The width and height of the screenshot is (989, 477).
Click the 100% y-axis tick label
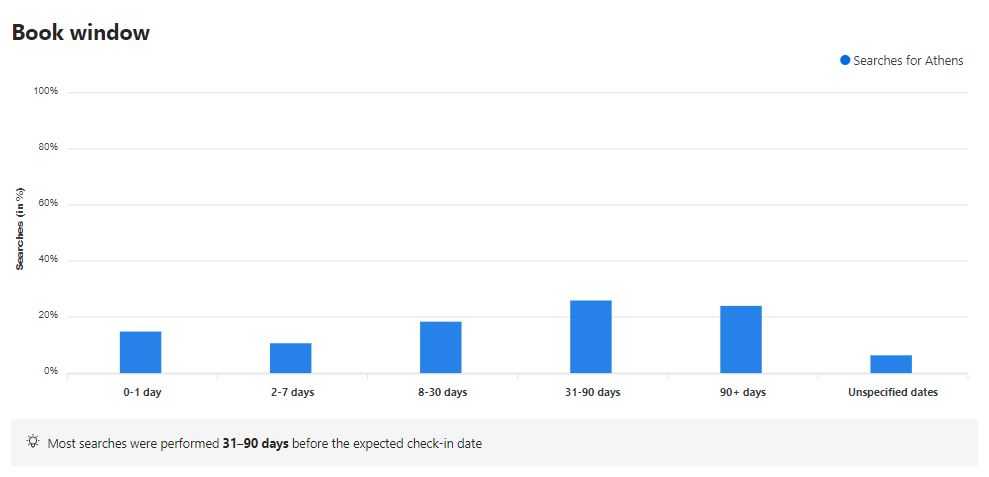(x=46, y=91)
